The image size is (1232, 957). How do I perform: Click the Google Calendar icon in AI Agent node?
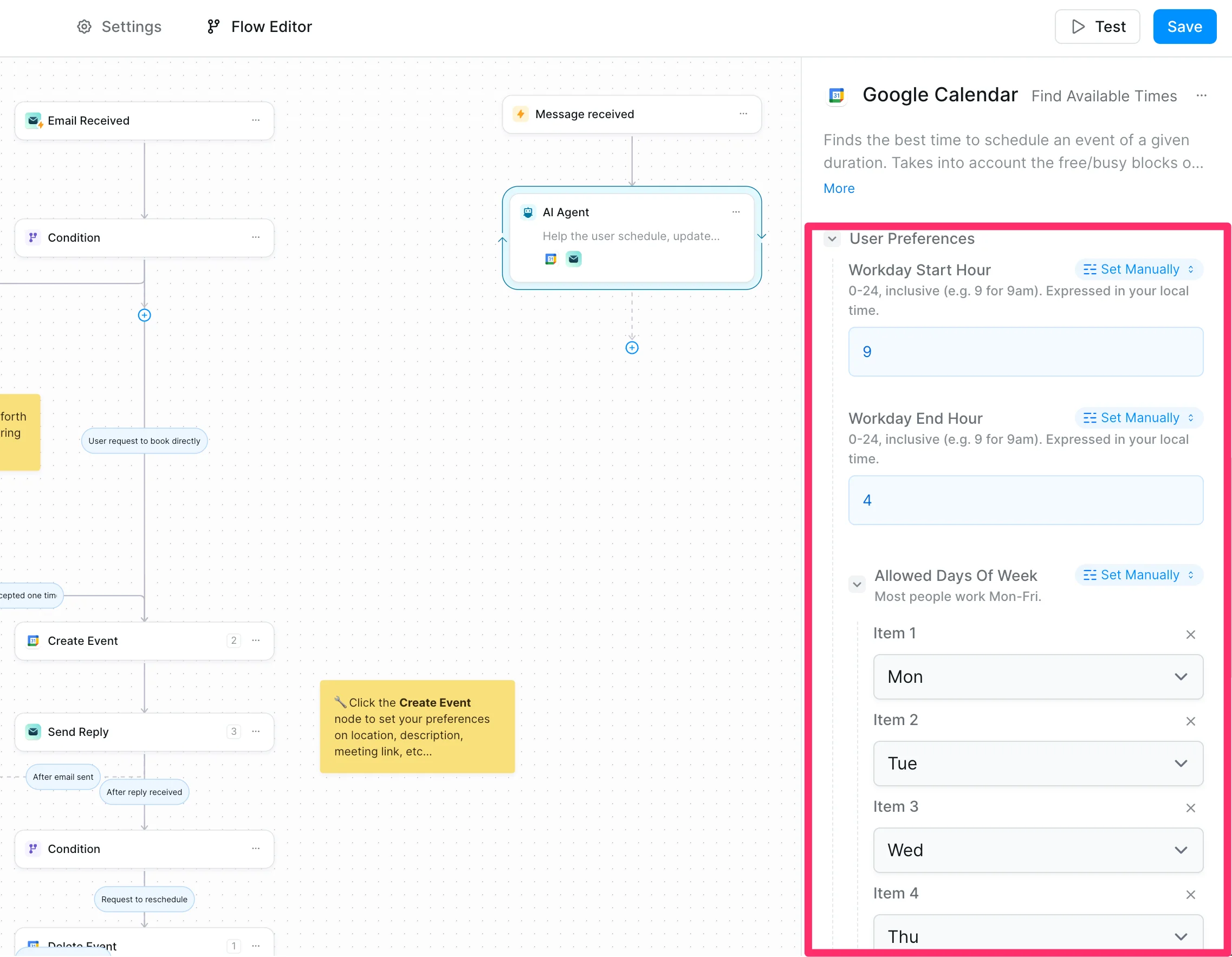550,259
